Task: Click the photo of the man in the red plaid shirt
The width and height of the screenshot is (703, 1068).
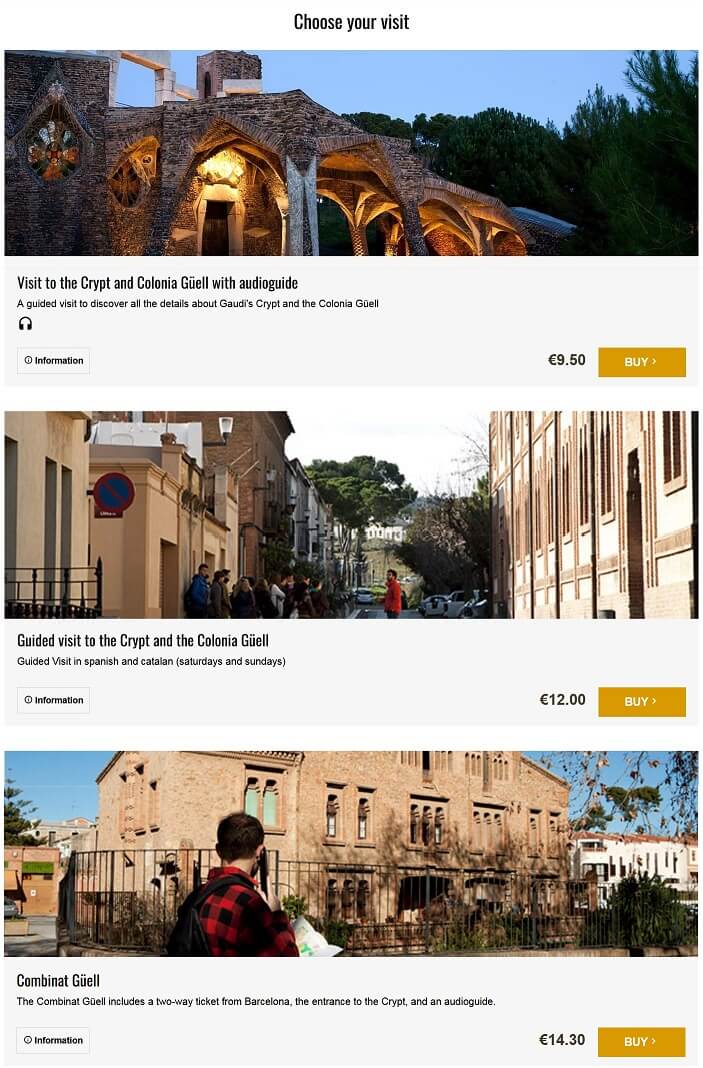Action: coord(352,853)
